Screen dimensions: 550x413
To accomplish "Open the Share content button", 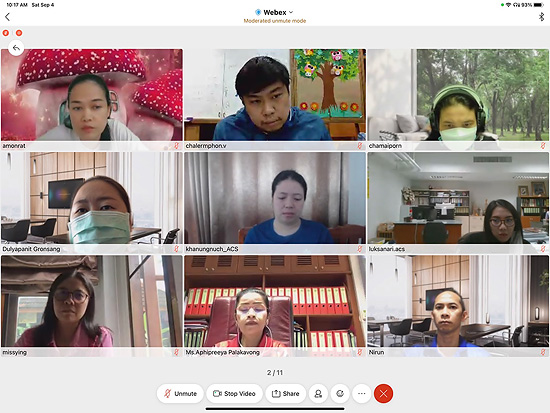I will point(286,393).
